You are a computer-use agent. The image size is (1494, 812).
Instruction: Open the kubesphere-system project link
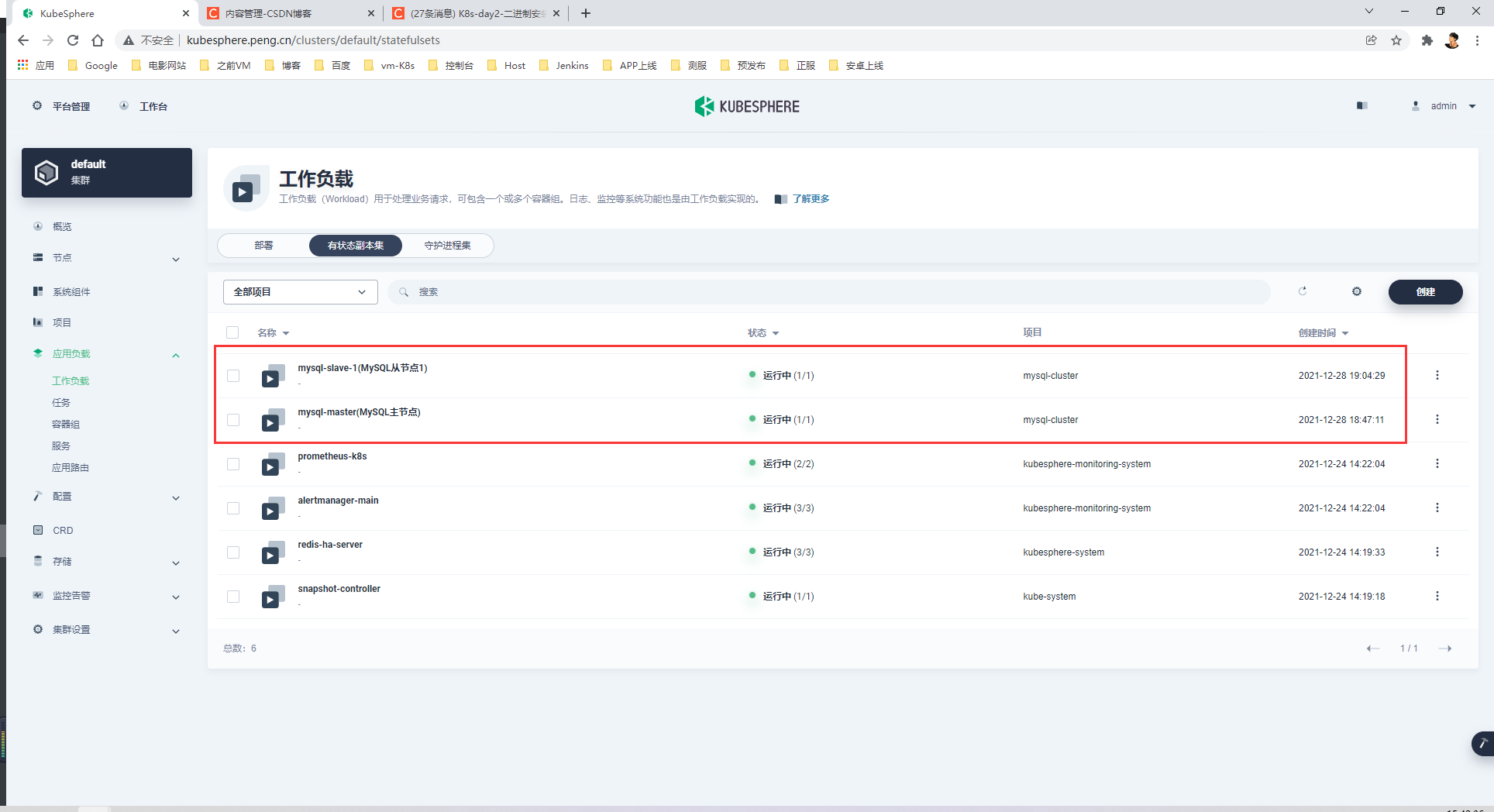[1064, 552]
